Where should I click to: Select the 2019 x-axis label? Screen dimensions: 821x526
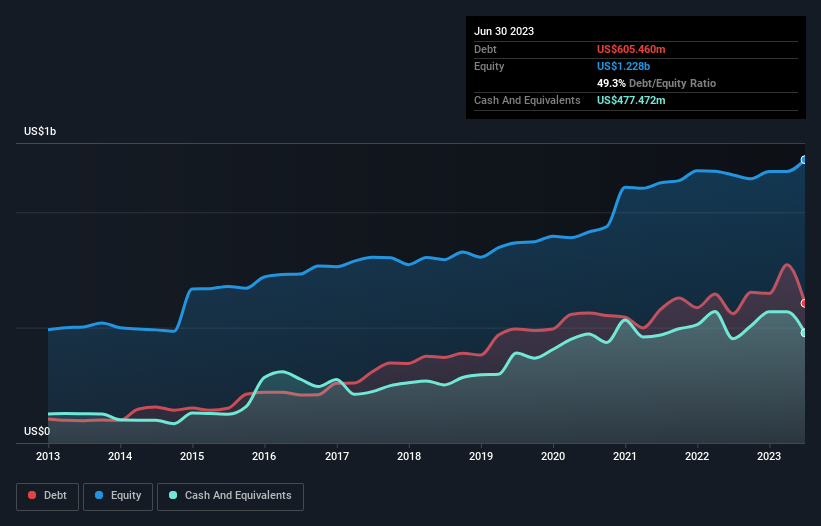pos(481,456)
